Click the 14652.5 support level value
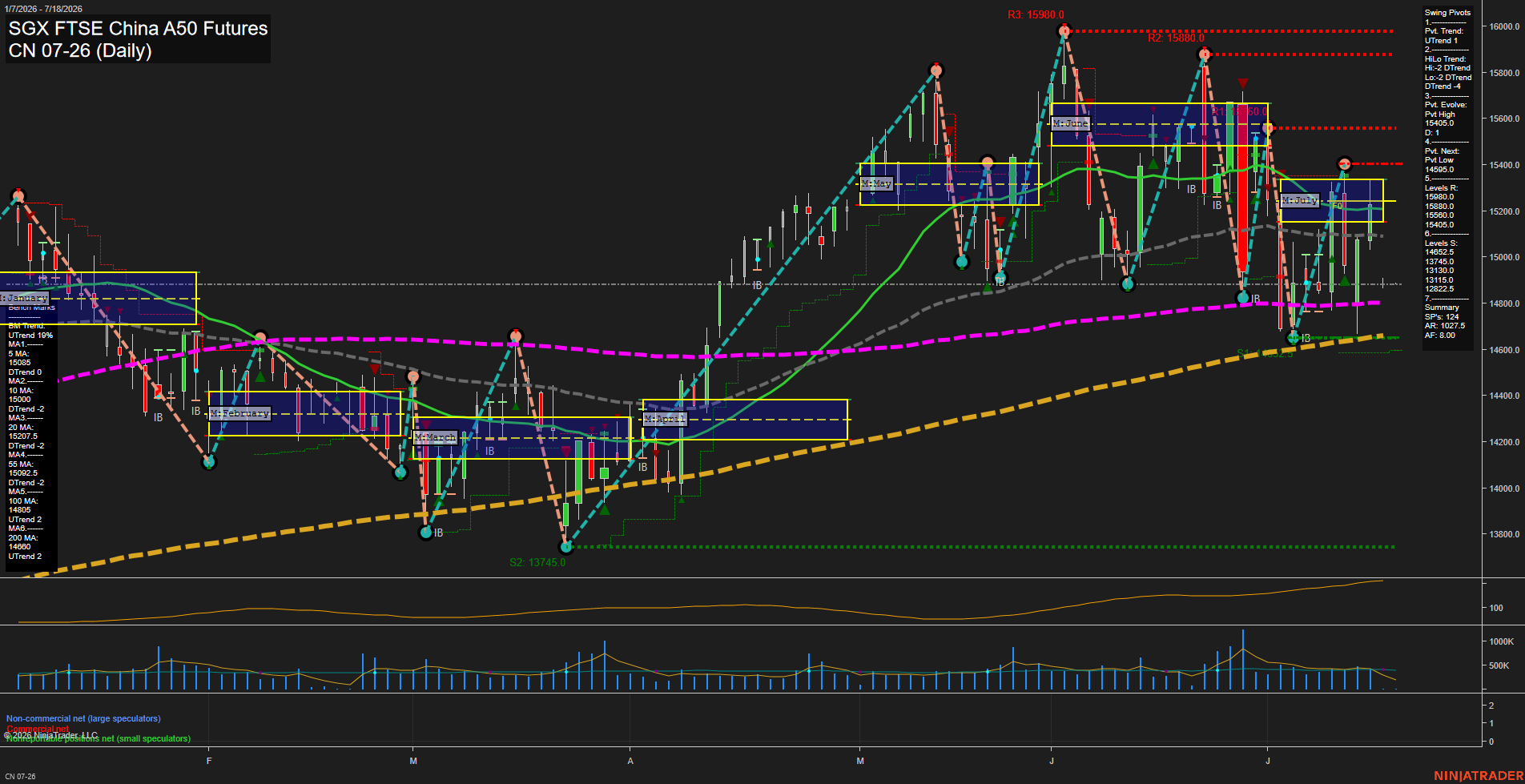Screen dimensions: 1525x784 point(1438,252)
